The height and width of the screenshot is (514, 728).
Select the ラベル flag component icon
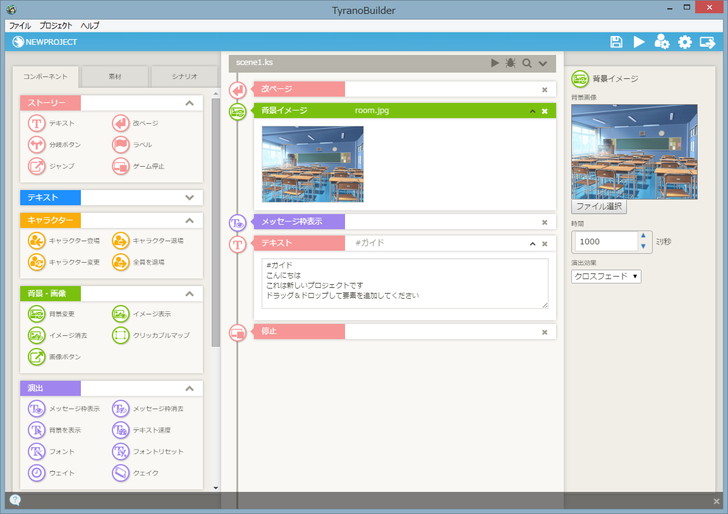point(120,145)
